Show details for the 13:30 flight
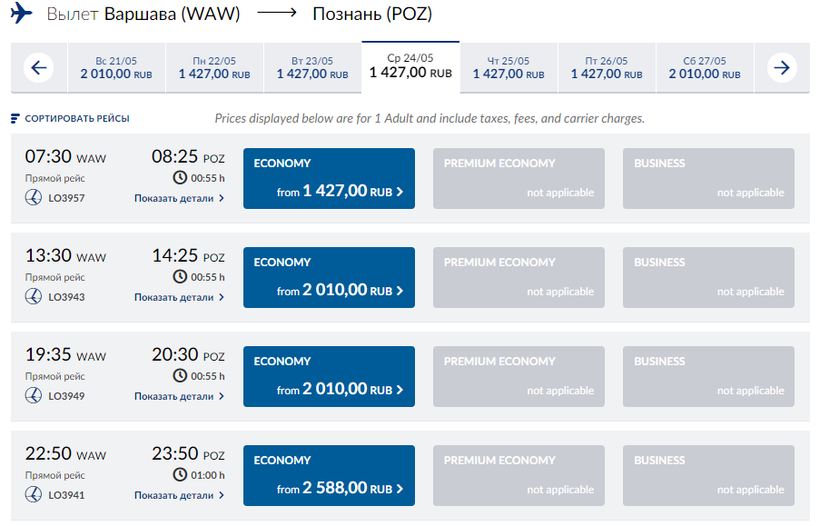Screen dimensions: 820x526 click(180, 297)
